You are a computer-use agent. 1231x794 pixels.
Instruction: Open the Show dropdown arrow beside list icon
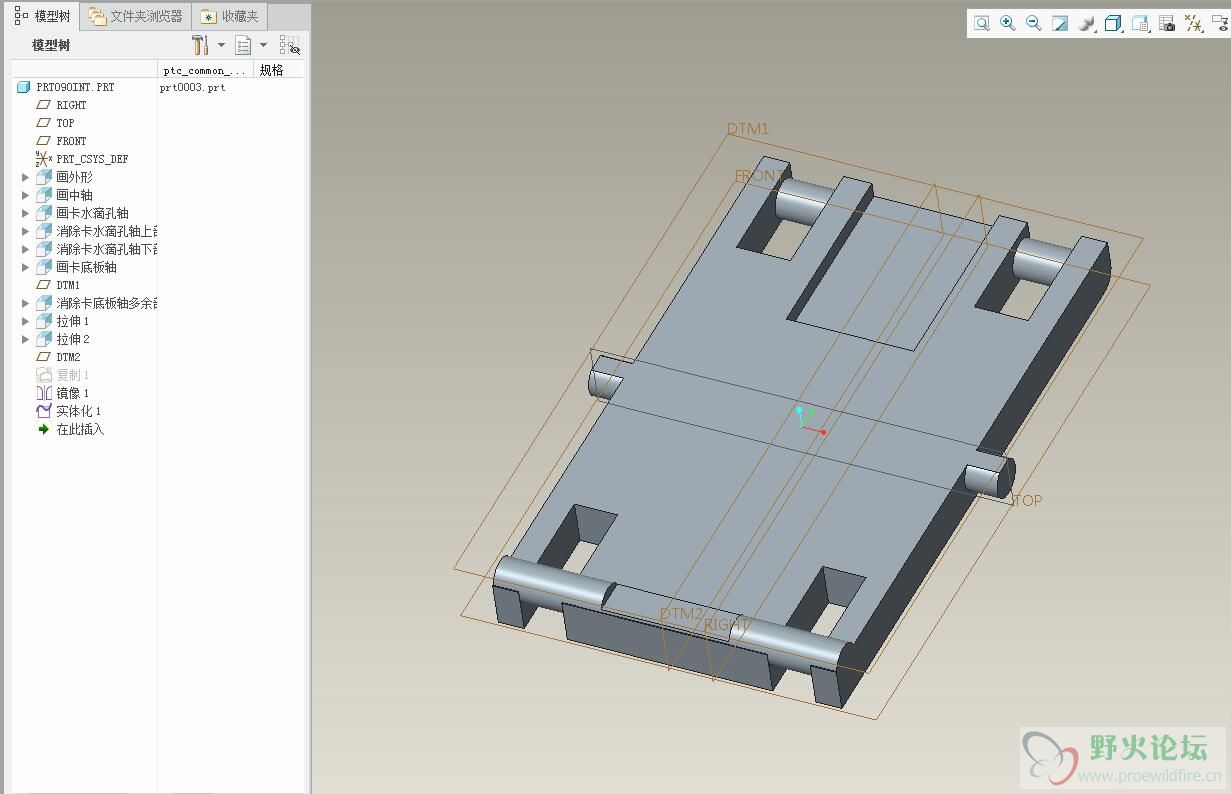(263, 45)
